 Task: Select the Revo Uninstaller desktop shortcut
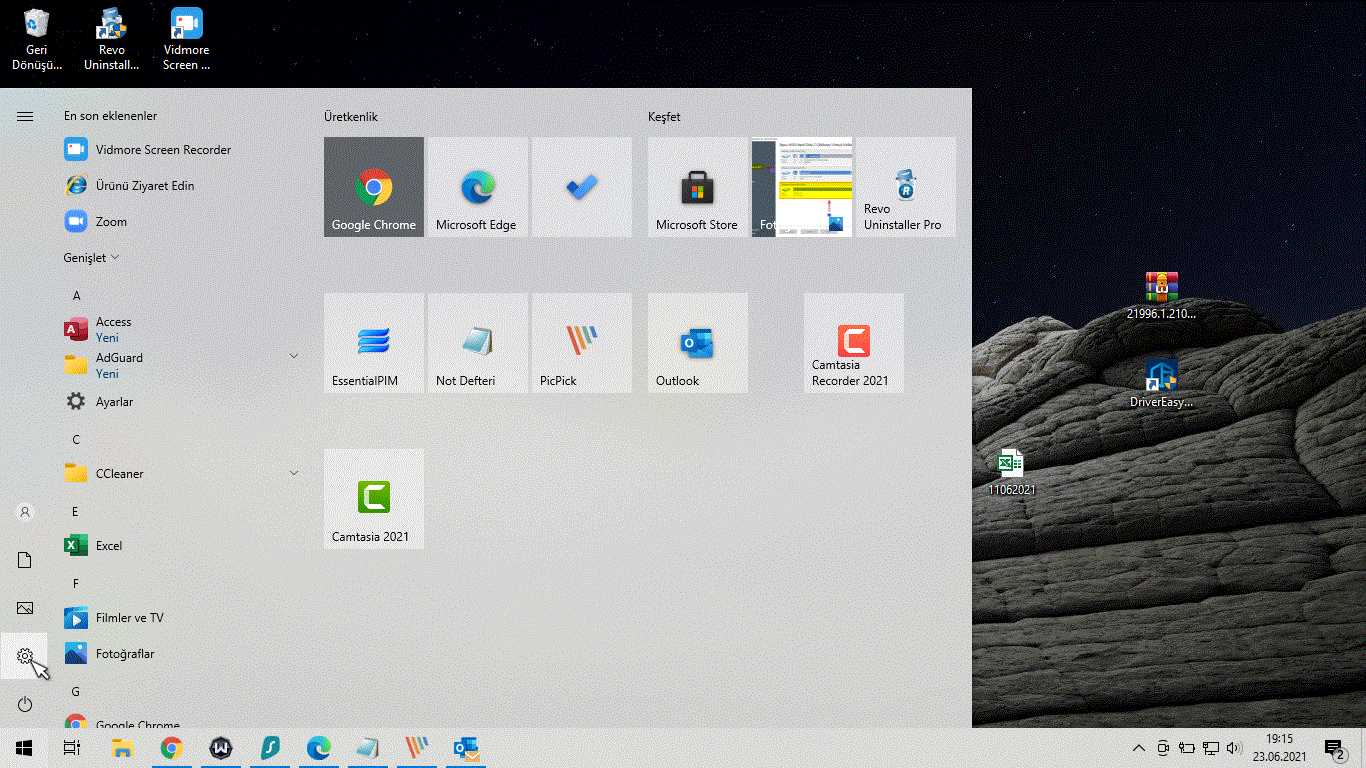coord(112,40)
